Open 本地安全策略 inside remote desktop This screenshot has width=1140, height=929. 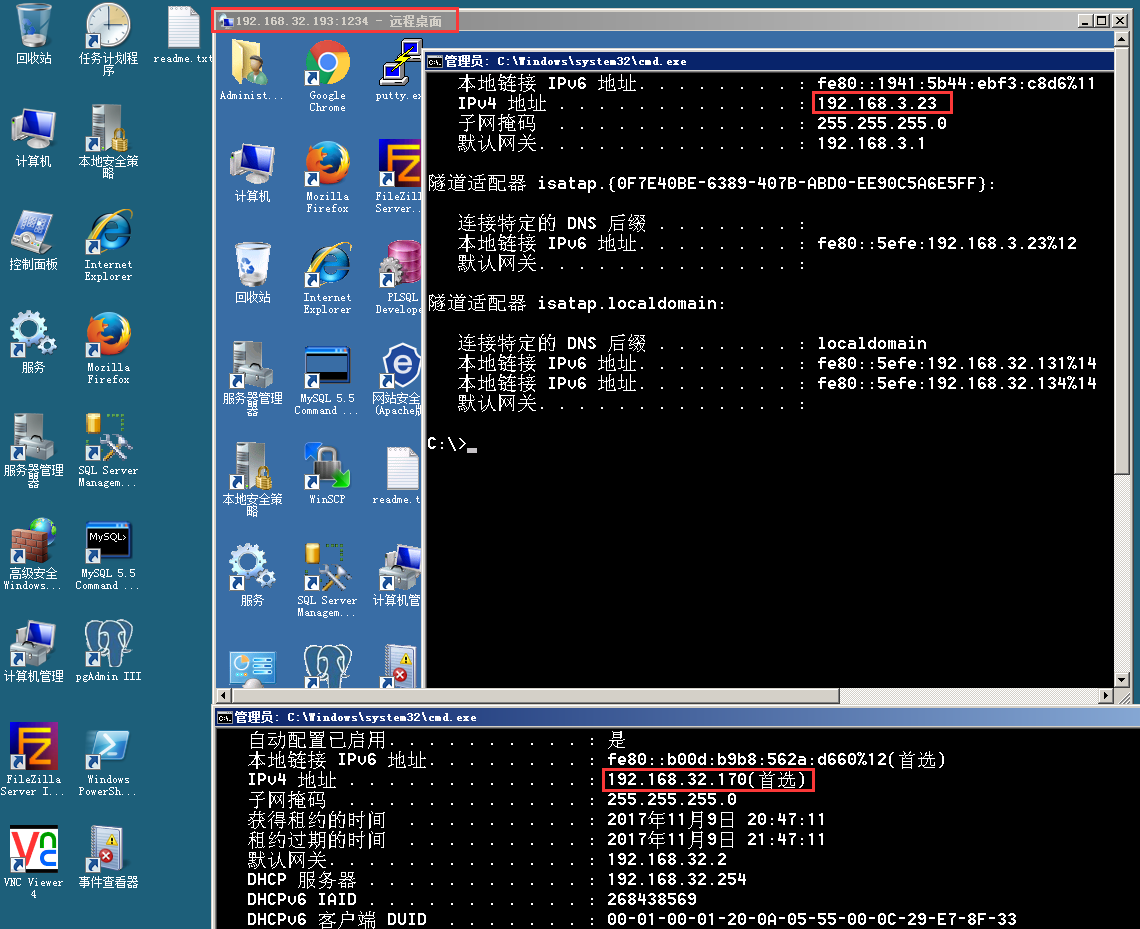pos(252,480)
